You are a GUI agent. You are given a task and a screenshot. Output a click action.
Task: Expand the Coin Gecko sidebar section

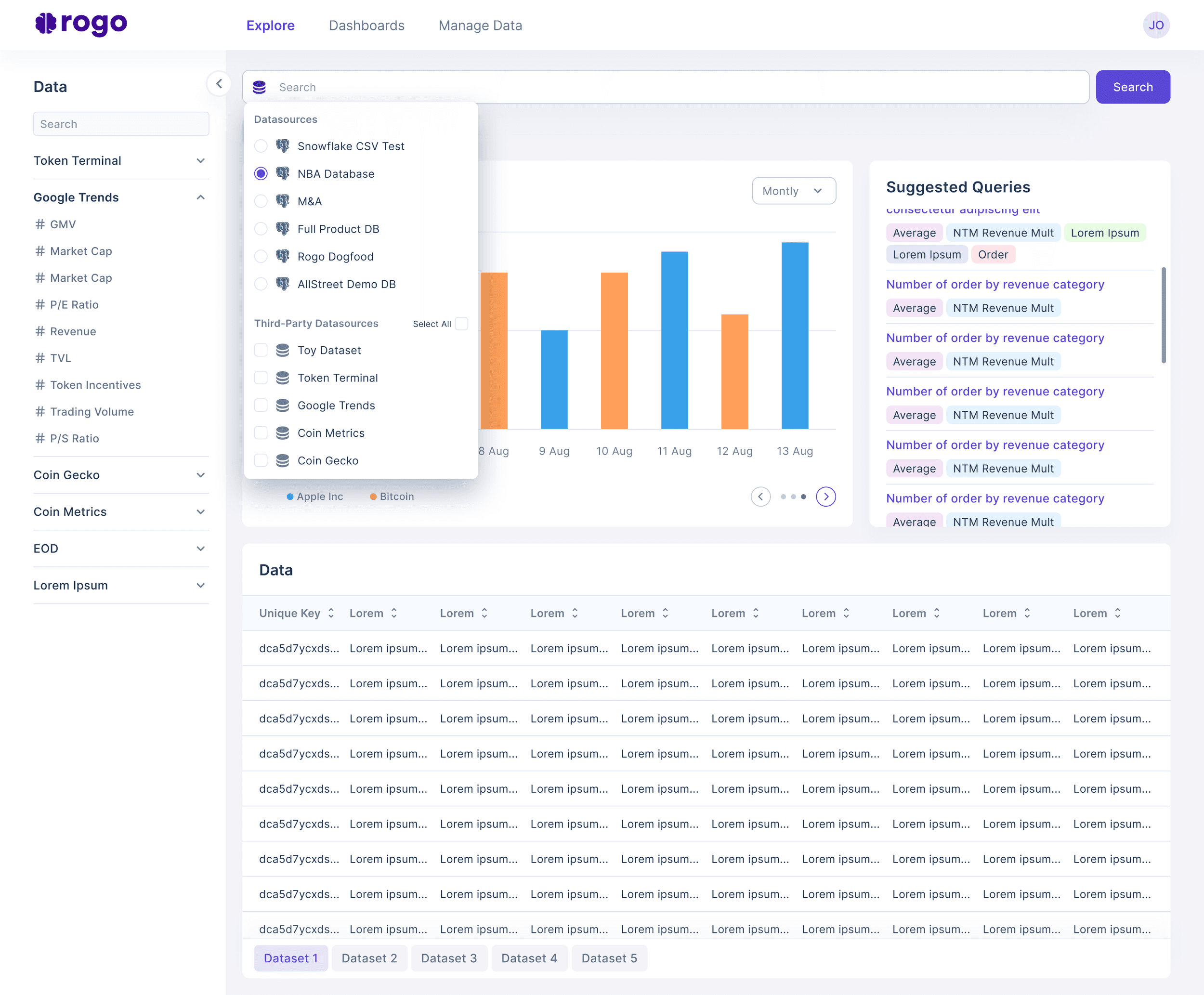[x=200, y=475]
